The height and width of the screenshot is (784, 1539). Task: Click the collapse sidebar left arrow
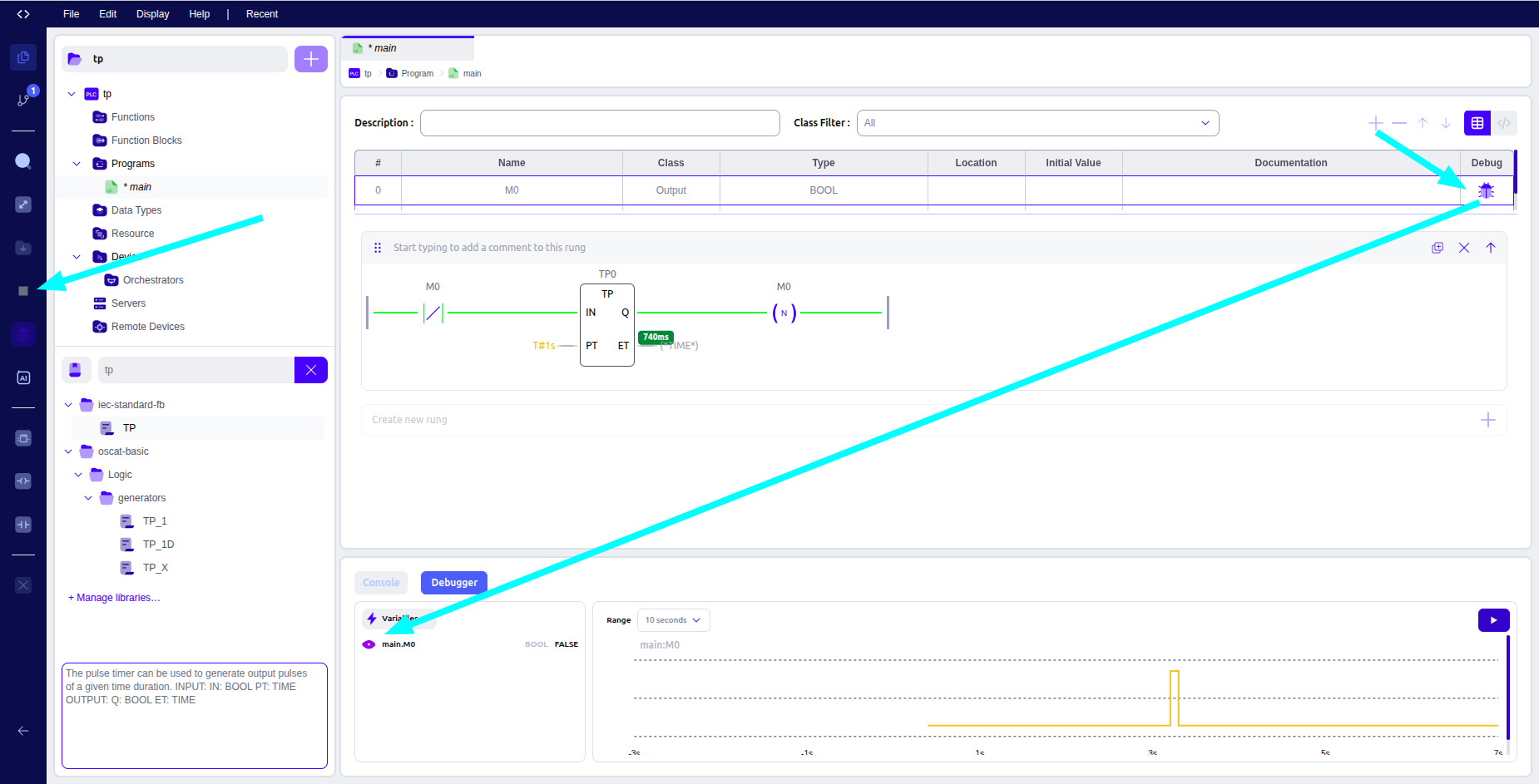pos(23,731)
